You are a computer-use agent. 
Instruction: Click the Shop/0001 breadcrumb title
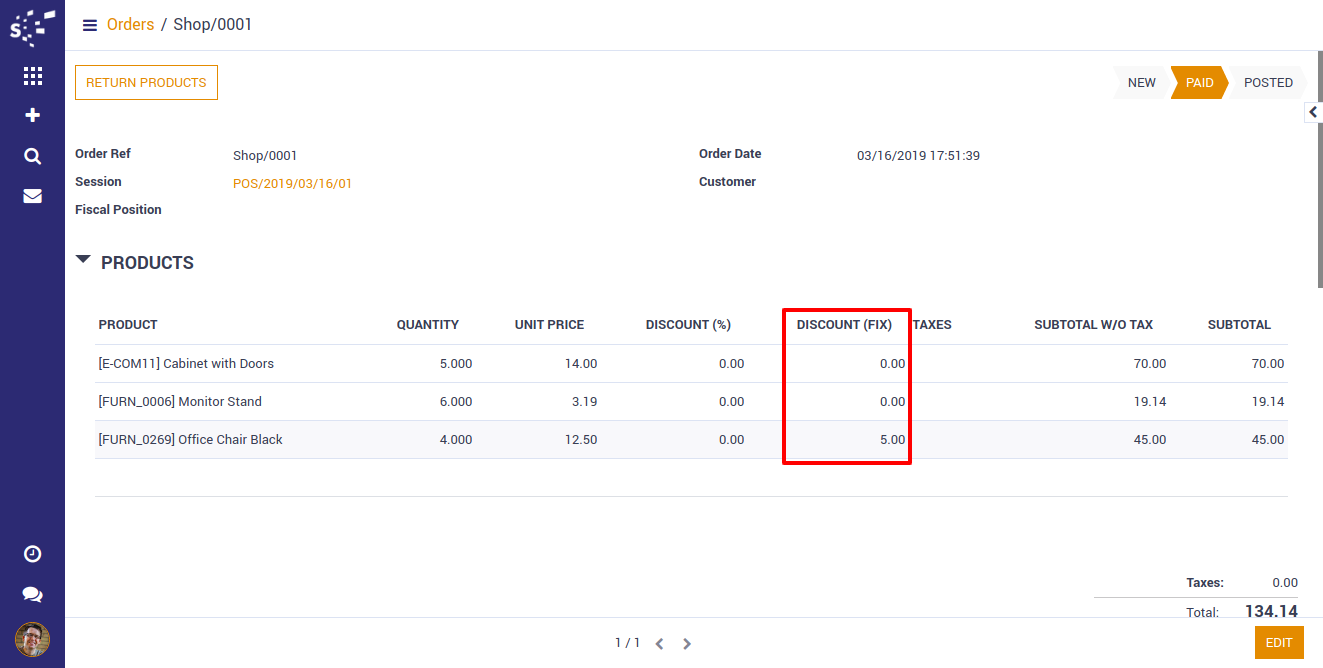(x=213, y=24)
